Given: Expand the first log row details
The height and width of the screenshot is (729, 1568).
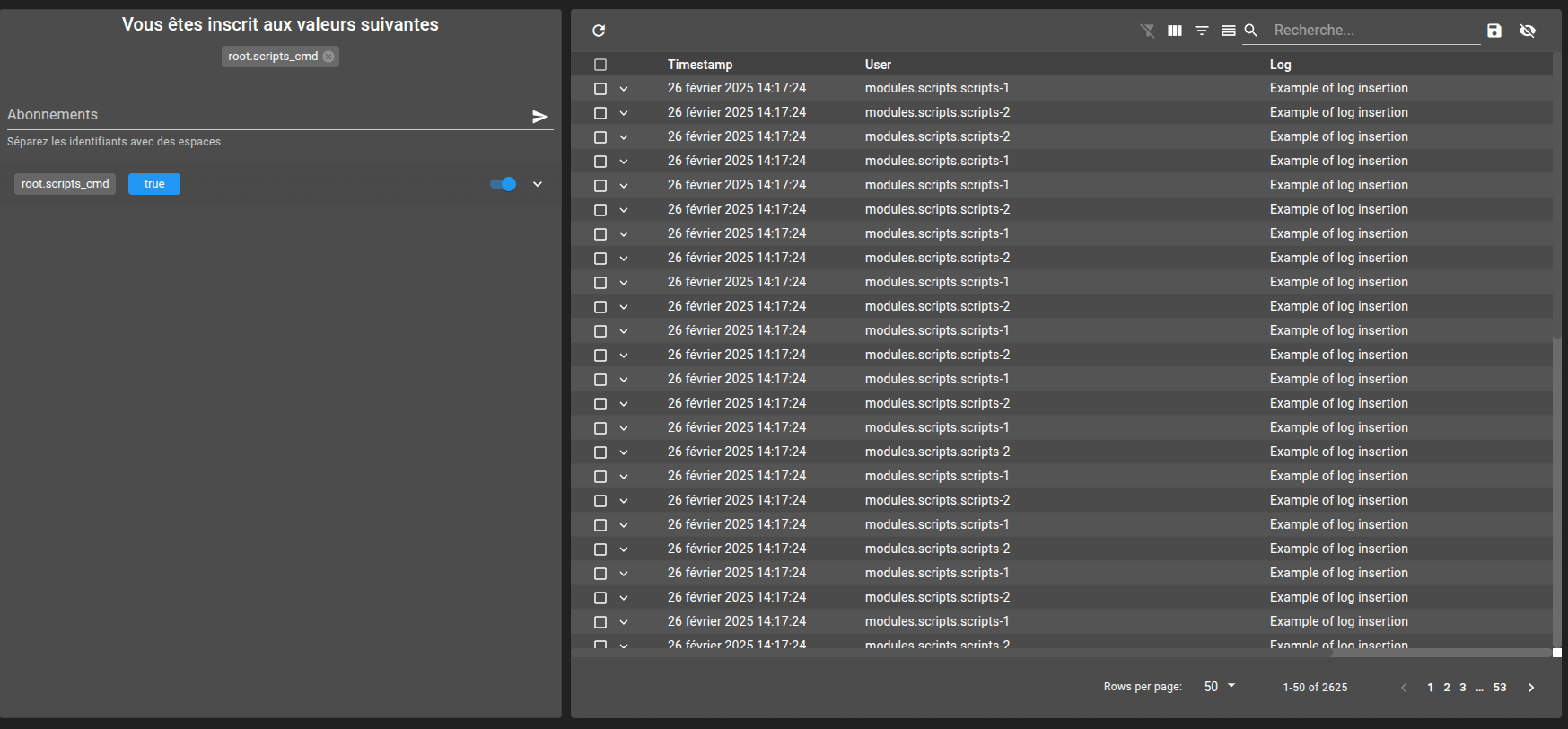Looking at the screenshot, I should pyautogui.click(x=624, y=89).
